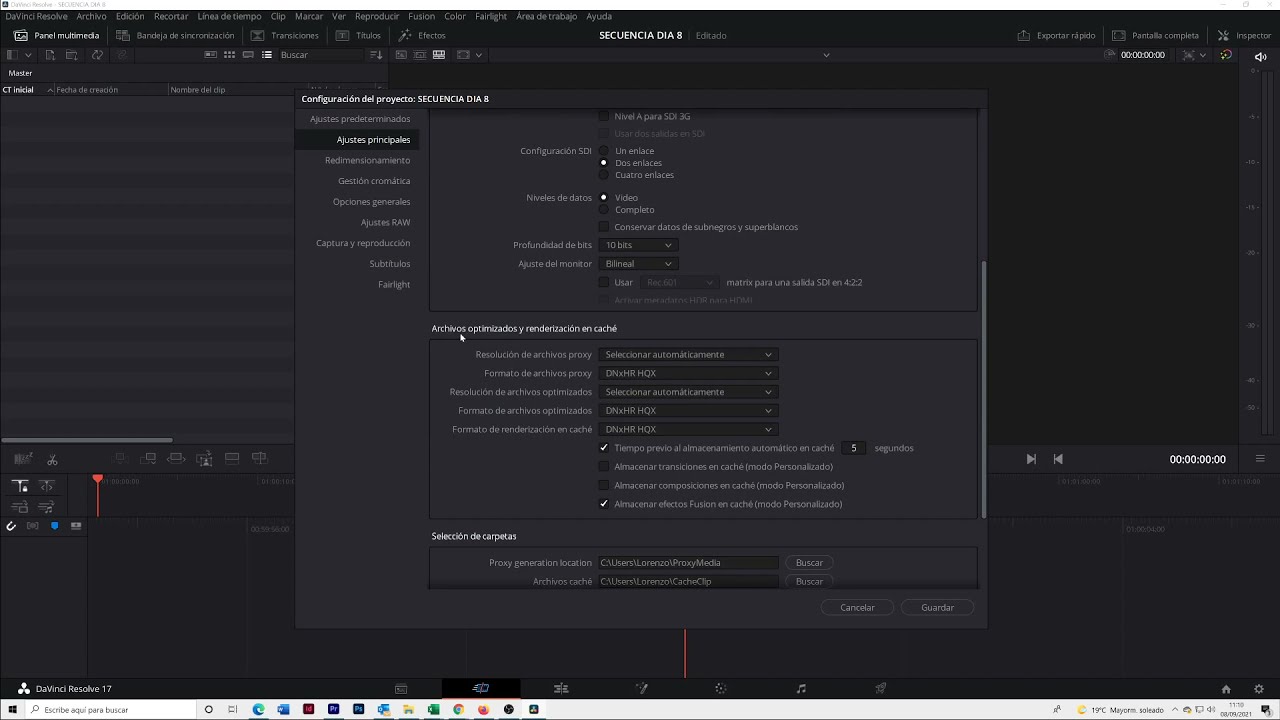Click the Boring Detector icon
The height and width of the screenshot is (720, 1280).
[24, 459]
